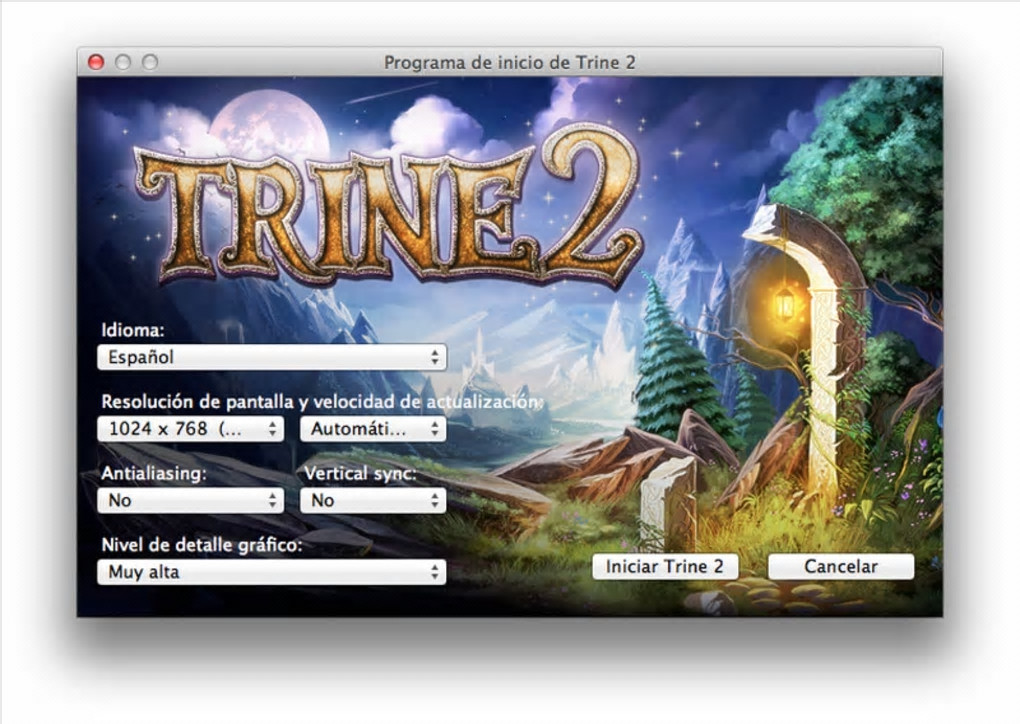Open the Vertical sync dropdown set to No
Viewport: 1020px width, 724px height.
point(373,500)
